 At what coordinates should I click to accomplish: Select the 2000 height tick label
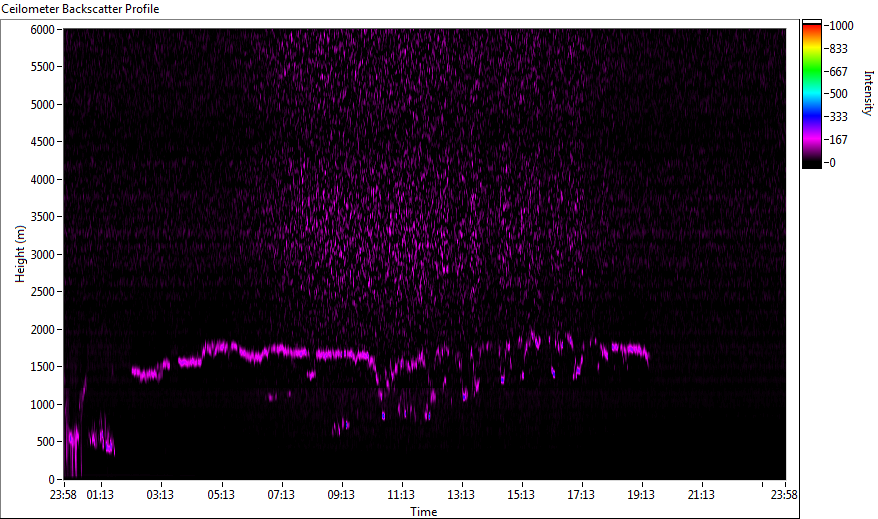point(43,330)
